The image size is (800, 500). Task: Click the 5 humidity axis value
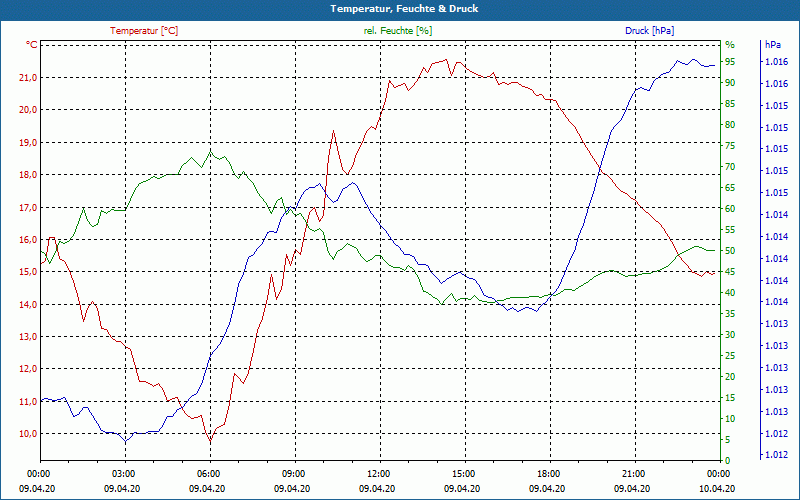tap(728, 440)
